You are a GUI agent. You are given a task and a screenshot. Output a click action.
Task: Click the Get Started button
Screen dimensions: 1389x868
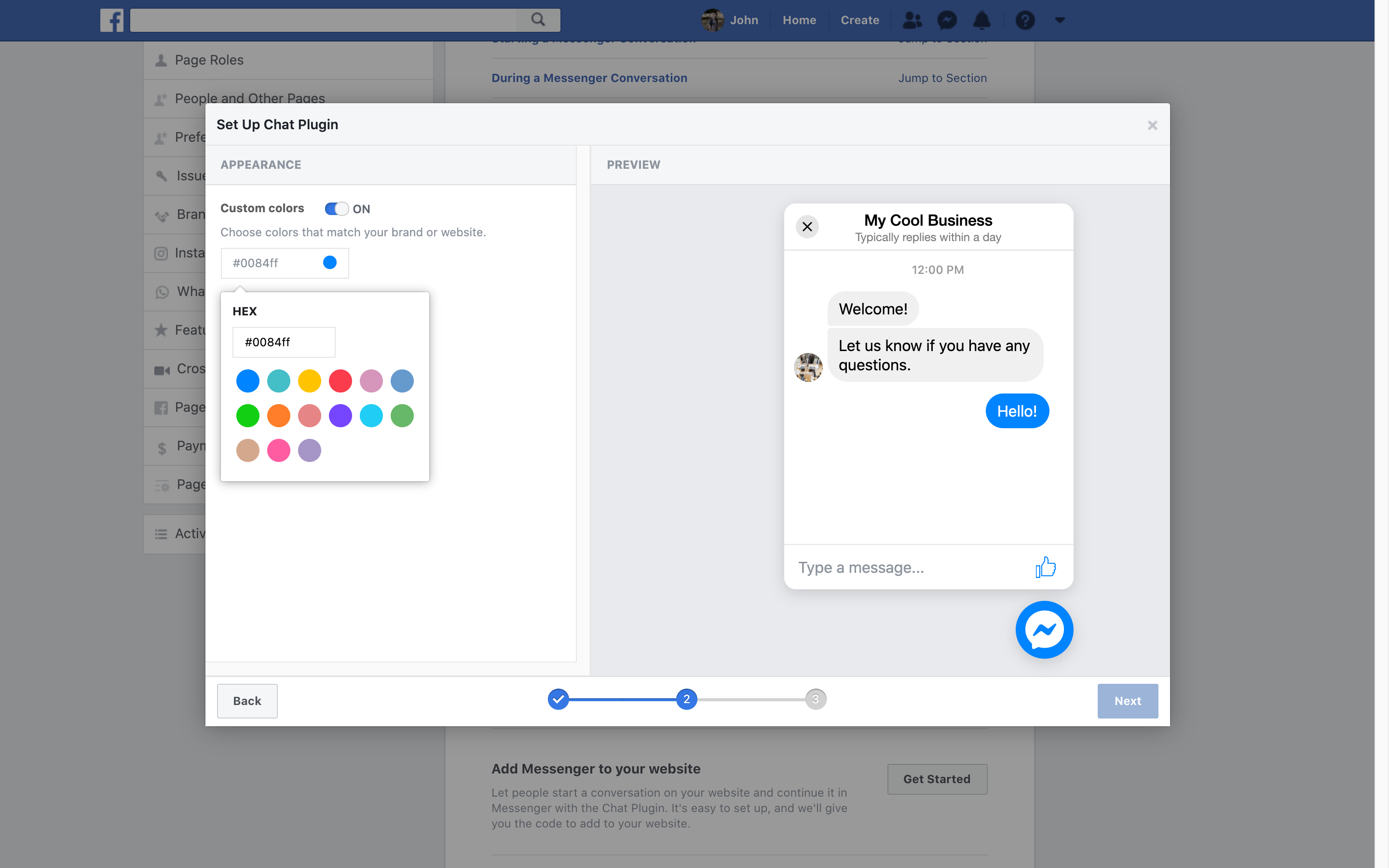coord(937,779)
